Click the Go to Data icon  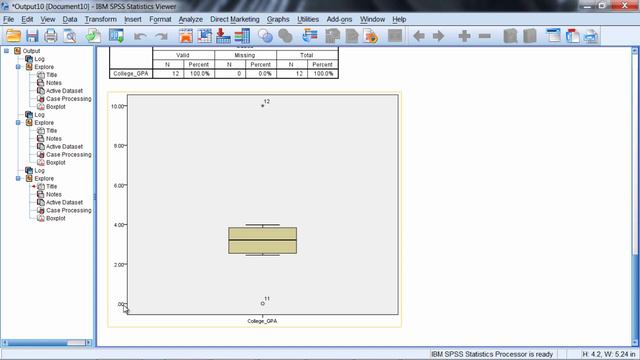click(x=186, y=36)
